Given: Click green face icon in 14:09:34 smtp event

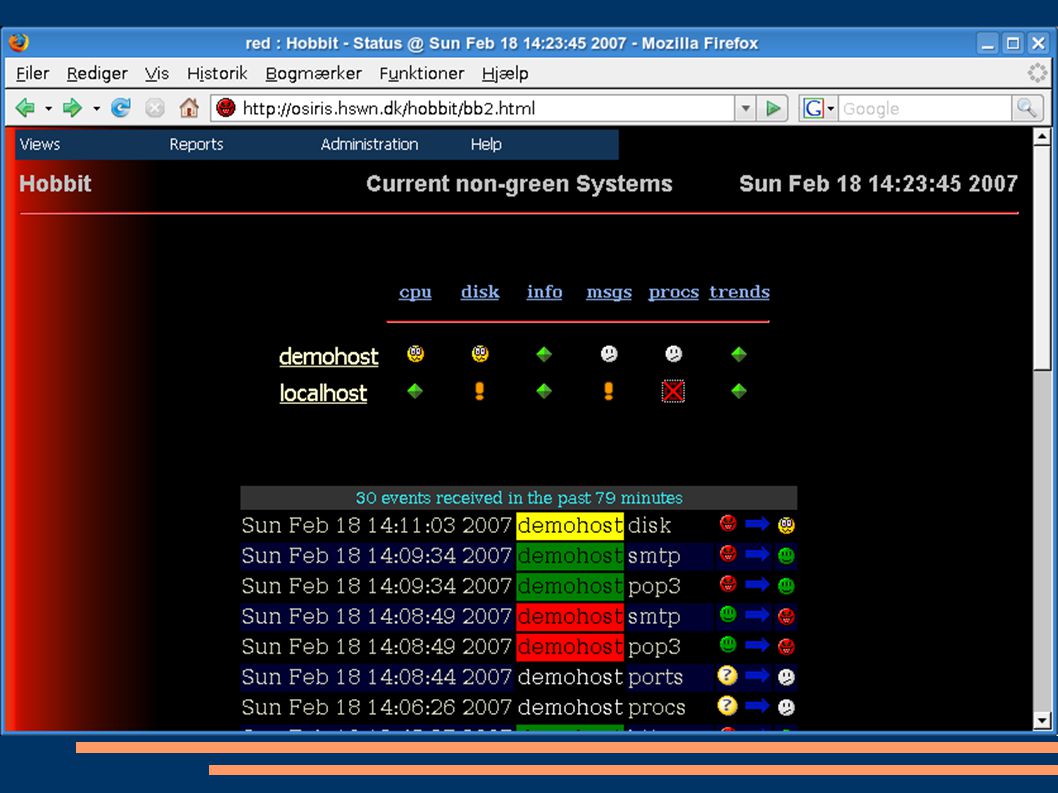Looking at the screenshot, I should [x=786, y=555].
